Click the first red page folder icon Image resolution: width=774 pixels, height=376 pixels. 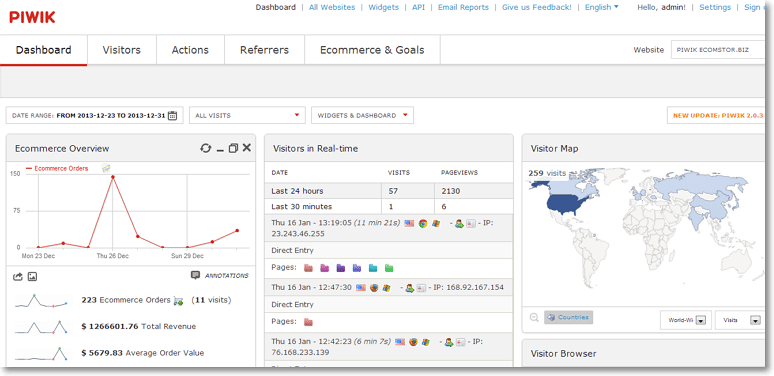(309, 268)
